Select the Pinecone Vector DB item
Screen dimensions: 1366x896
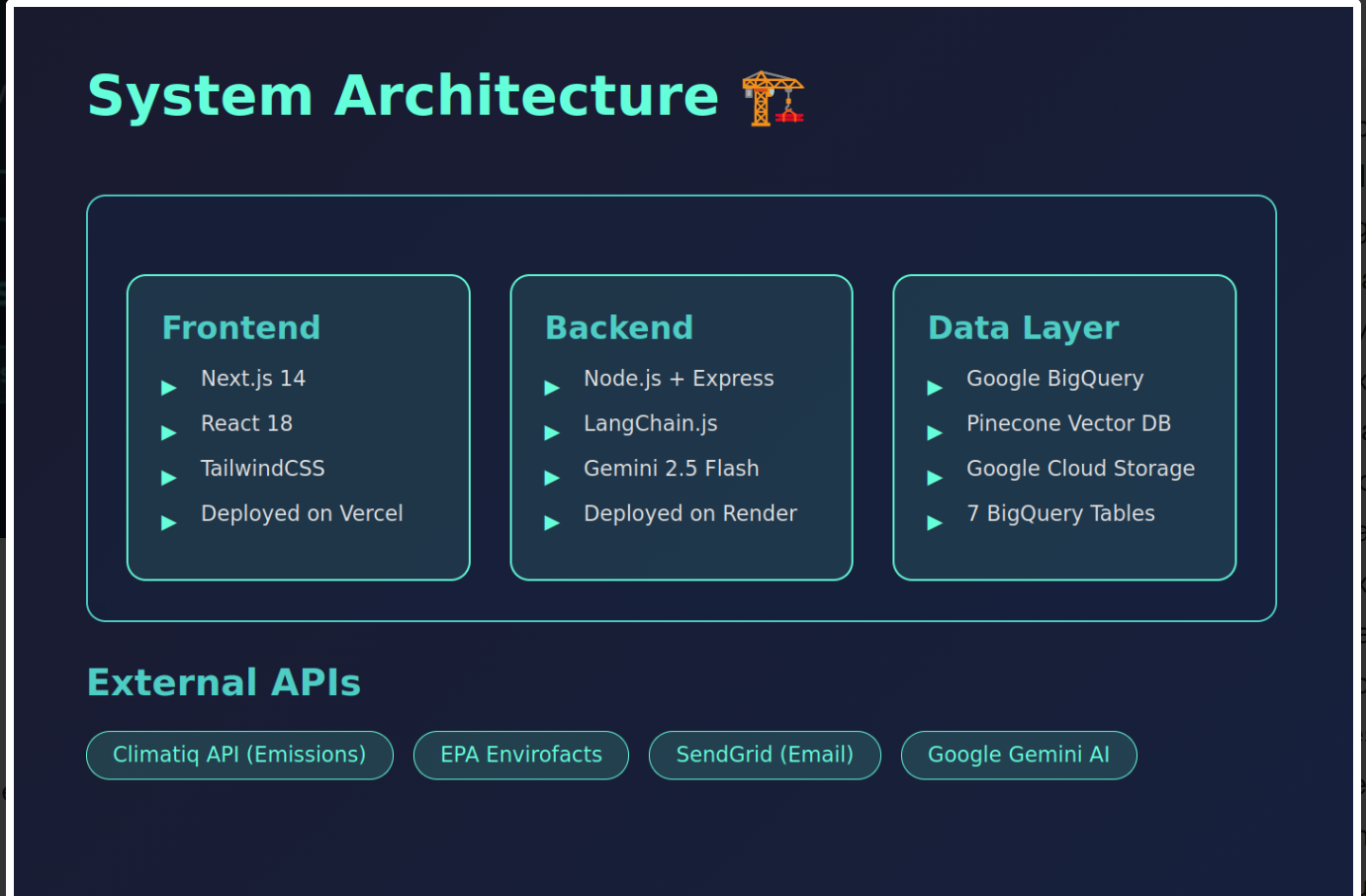point(1068,423)
